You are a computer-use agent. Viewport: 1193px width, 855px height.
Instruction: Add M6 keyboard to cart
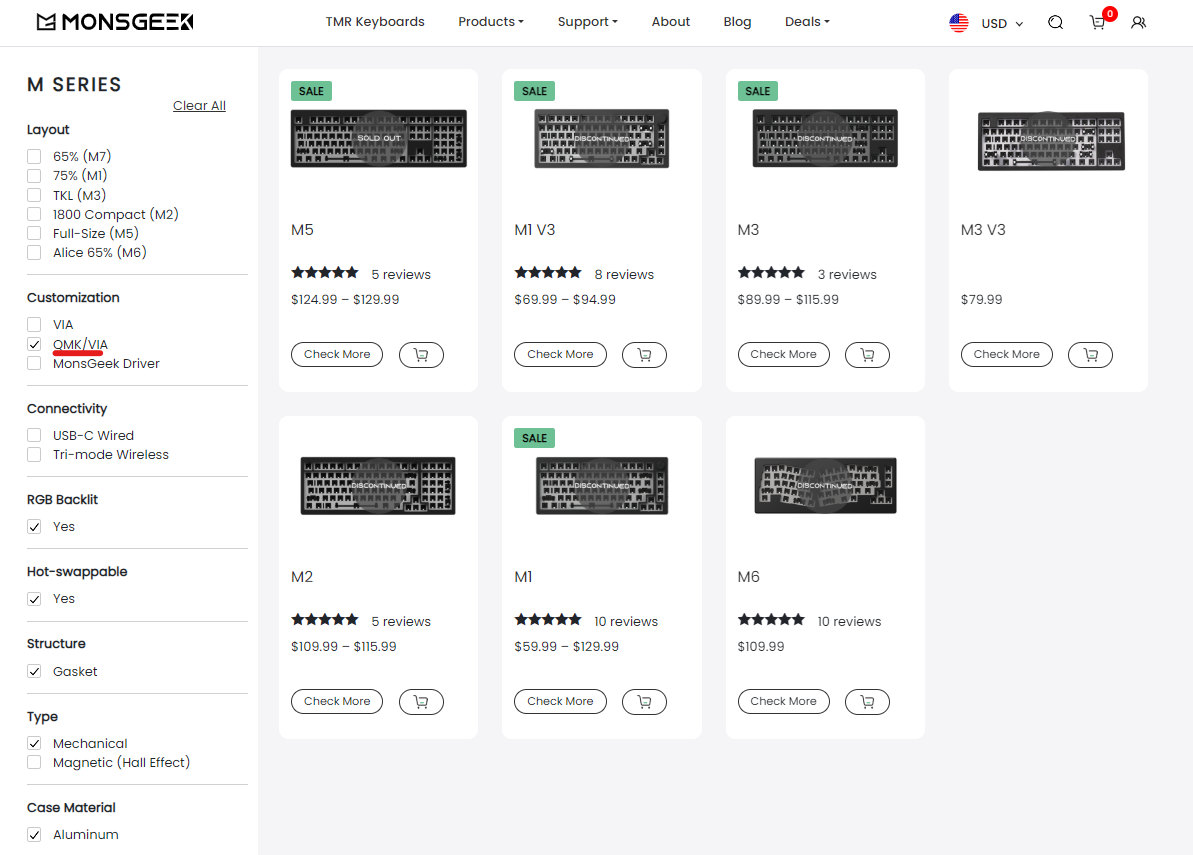tap(867, 702)
